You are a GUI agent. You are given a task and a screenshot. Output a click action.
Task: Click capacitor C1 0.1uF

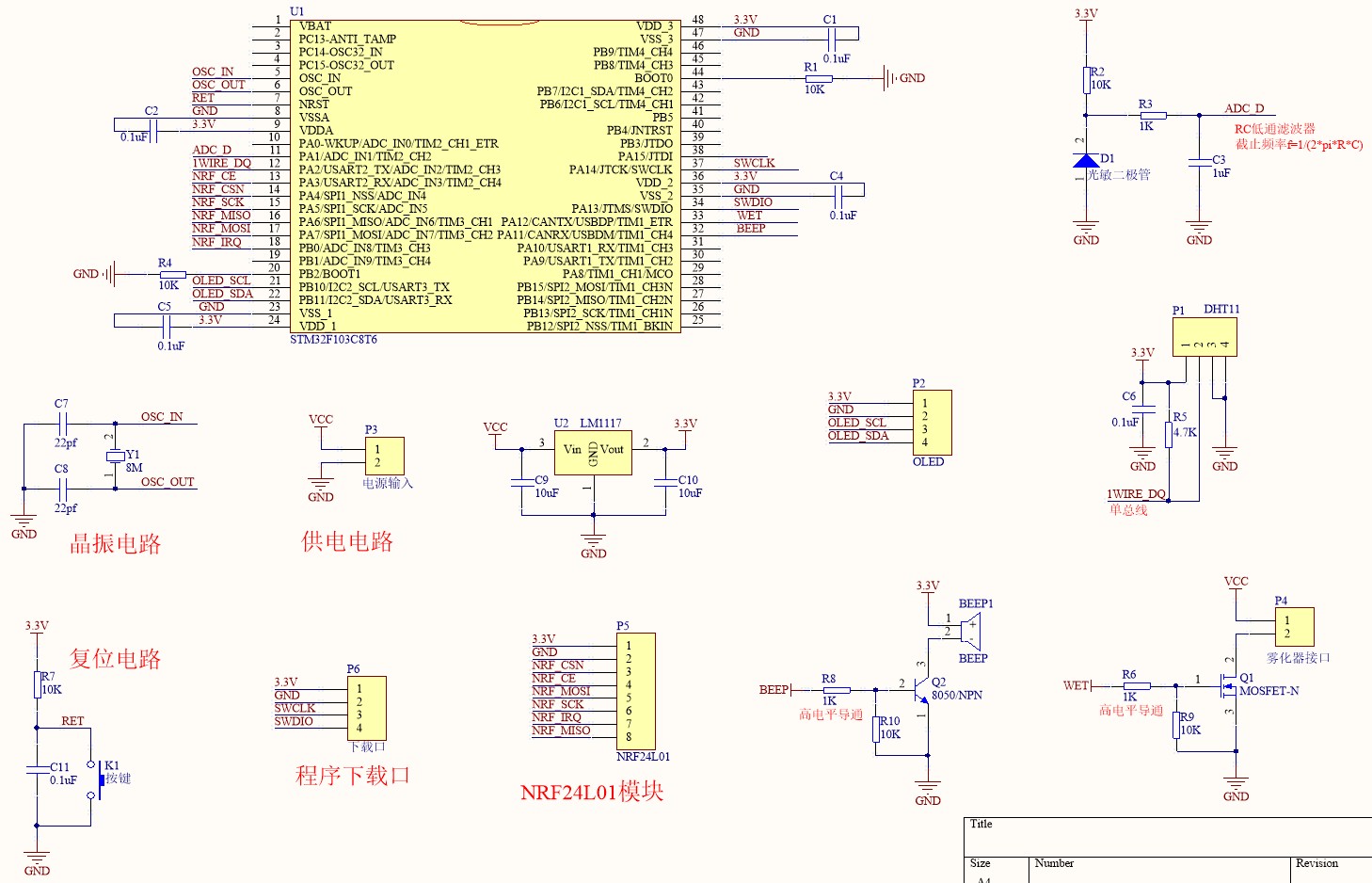(x=831, y=39)
